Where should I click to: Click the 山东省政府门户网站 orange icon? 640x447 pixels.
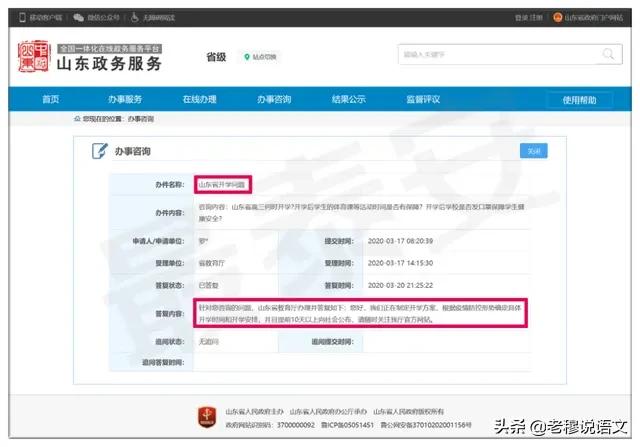(558, 17)
